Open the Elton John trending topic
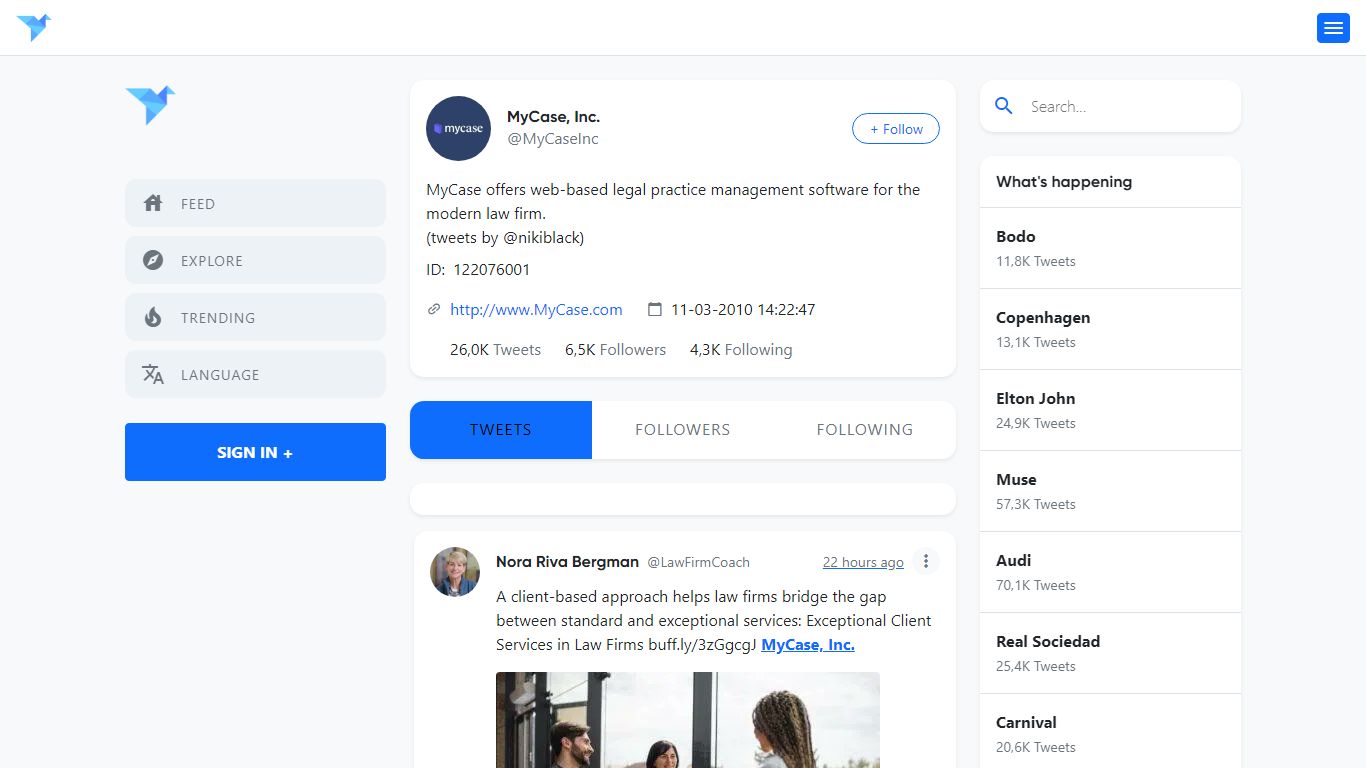This screenshot has width=1366, height=768. tap(1110, 410)
